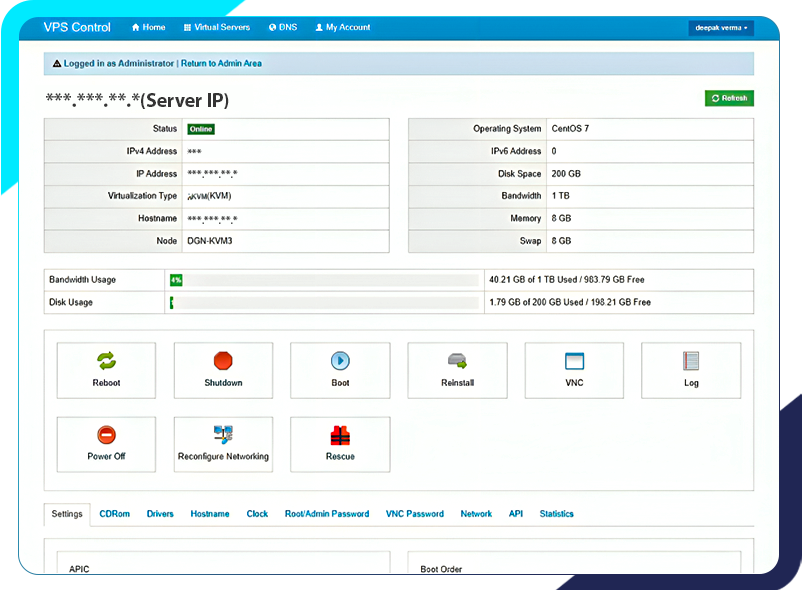Click the Reinstall drive icon

(457, 361)
